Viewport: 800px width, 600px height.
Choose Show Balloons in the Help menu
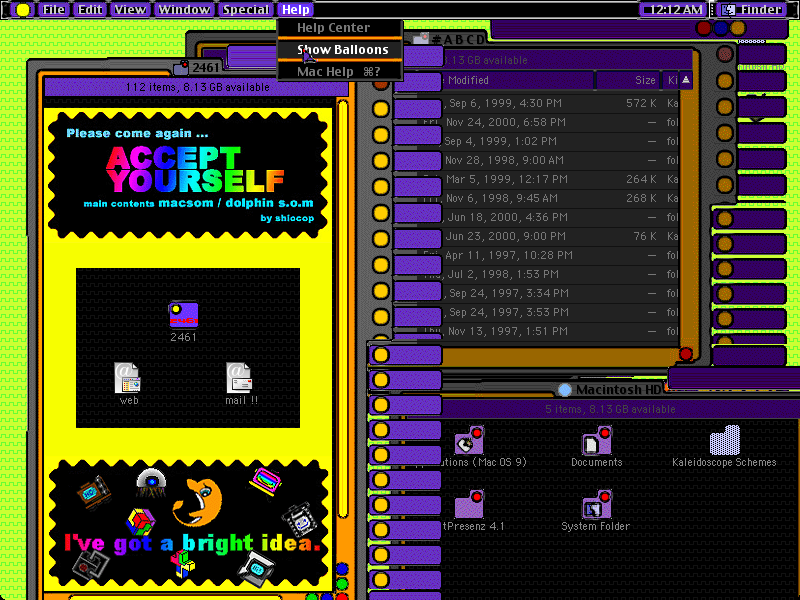point(340,49)
